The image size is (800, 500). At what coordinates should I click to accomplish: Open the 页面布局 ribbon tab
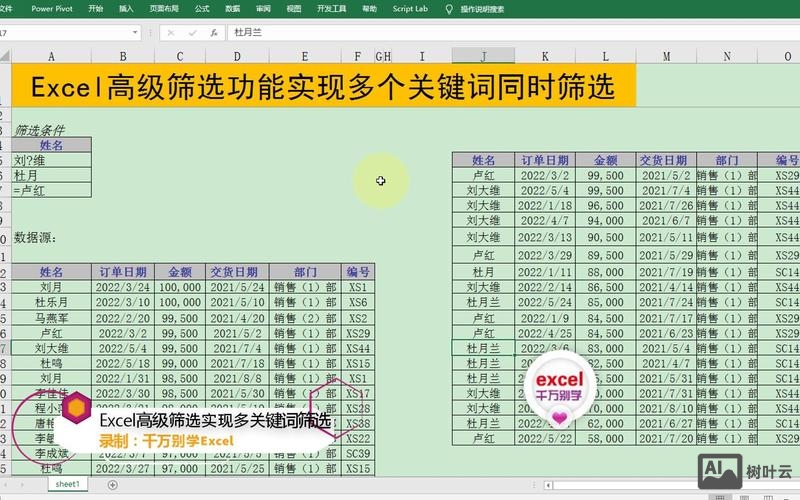click(164, 9)
